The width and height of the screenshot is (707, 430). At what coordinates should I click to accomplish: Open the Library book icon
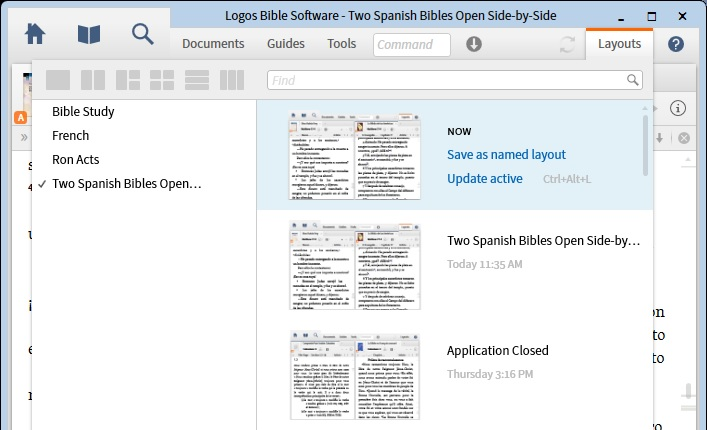(89, 34)
